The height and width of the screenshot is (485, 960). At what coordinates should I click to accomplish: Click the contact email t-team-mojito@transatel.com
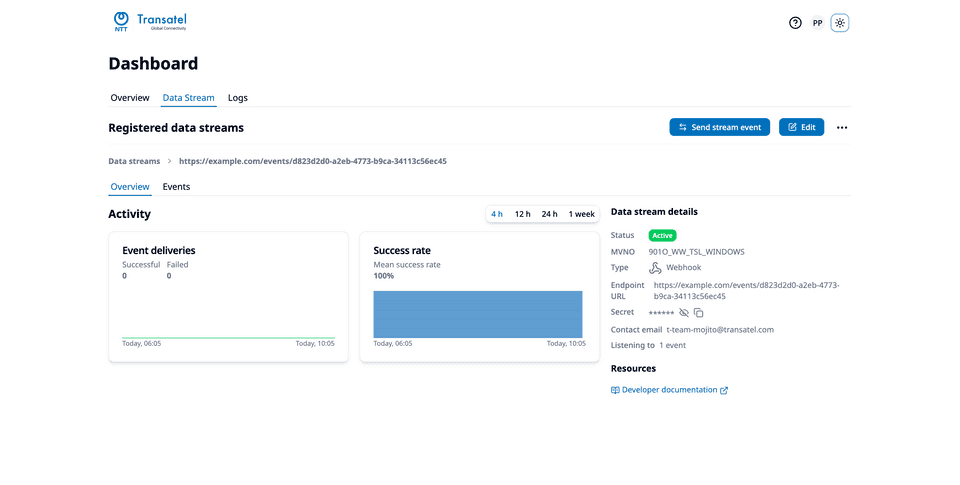click(x=720, y=330)
